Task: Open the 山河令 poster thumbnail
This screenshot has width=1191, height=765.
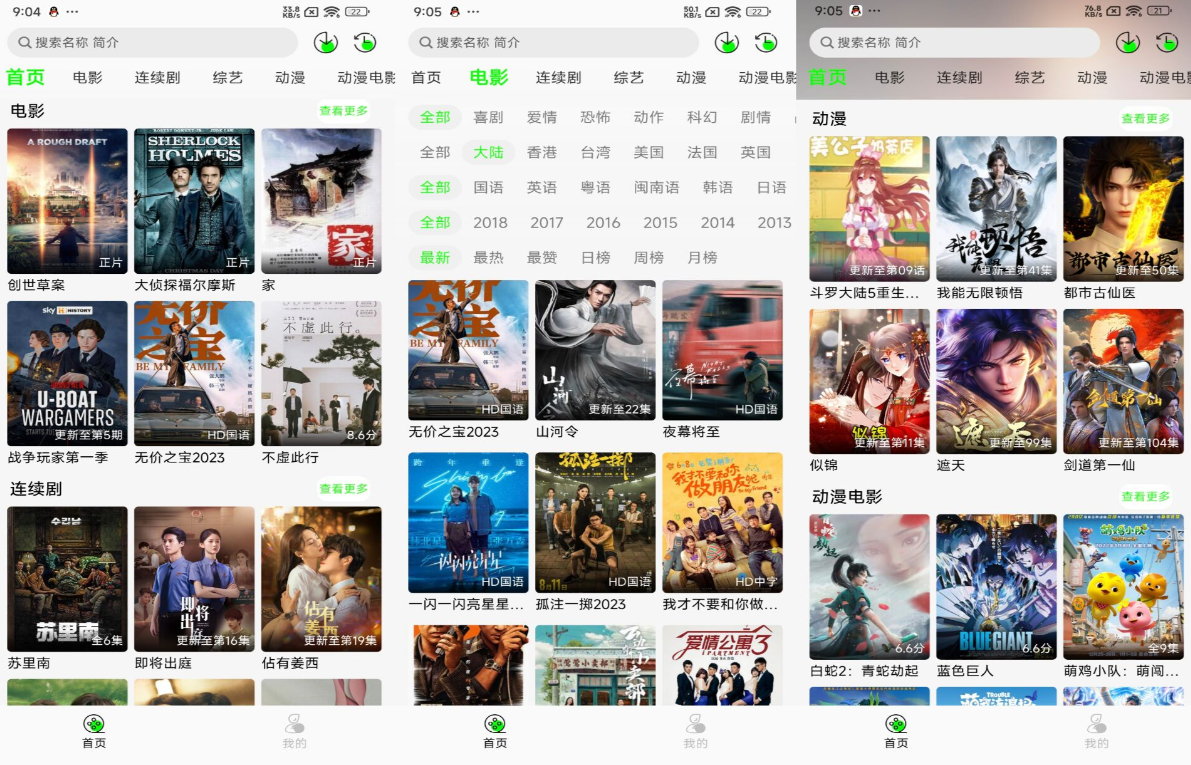Action: point(595,350)
